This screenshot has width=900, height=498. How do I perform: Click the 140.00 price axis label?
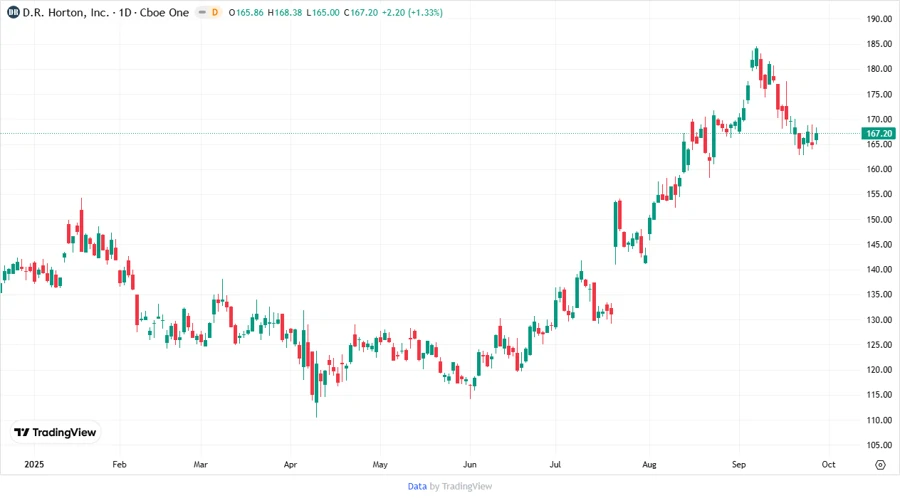click(x=879, y=270)
